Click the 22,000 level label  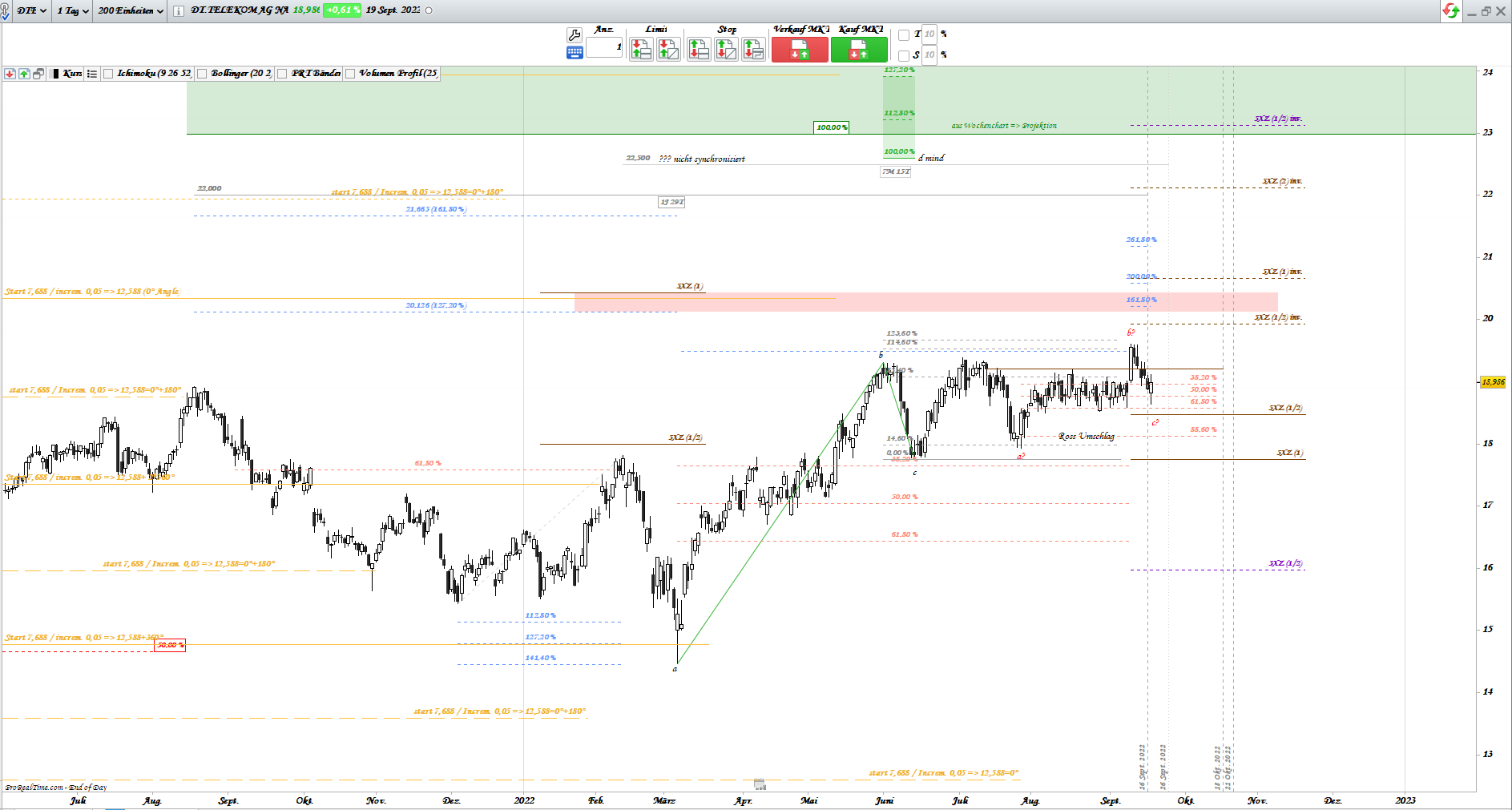[209, 188]
